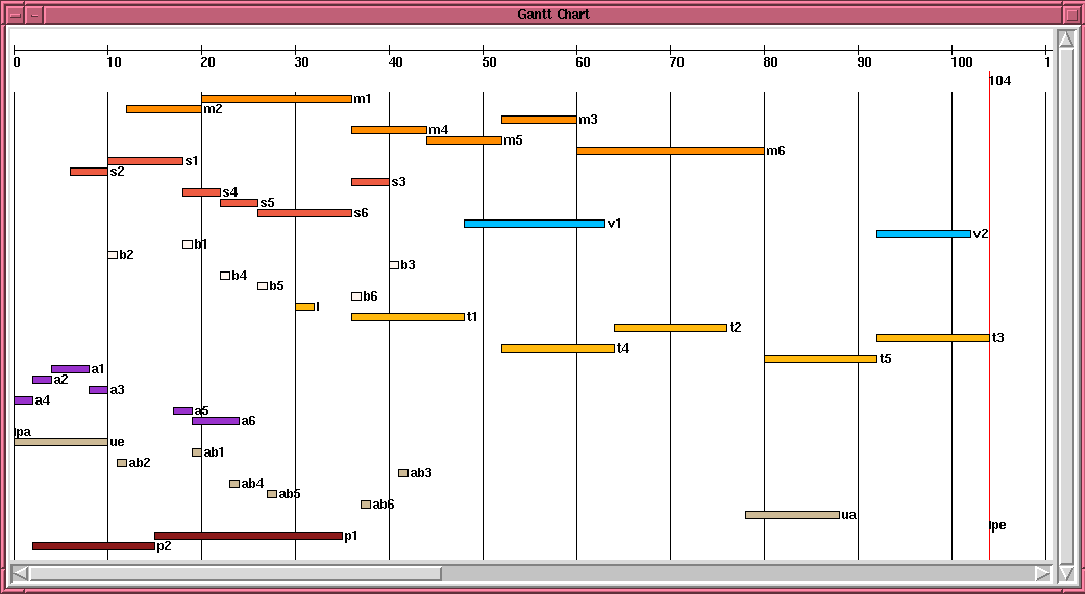Image resolution: width=1085 pixels, height=594 pixels.
Task: Select the red s6 task bar
Action: pyautogui.click(x=304, y=213)
